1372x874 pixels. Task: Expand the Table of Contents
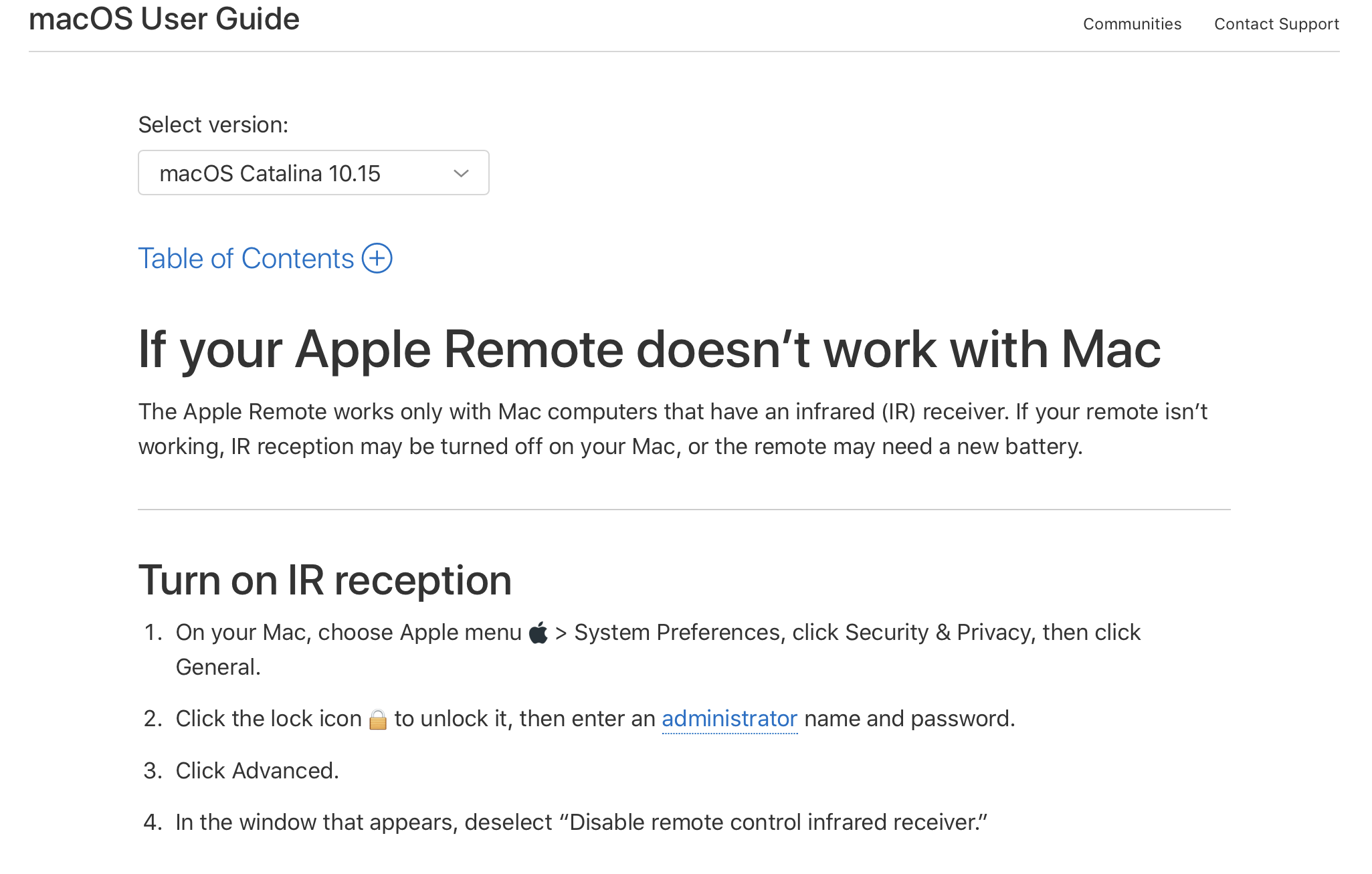[246, 259]
